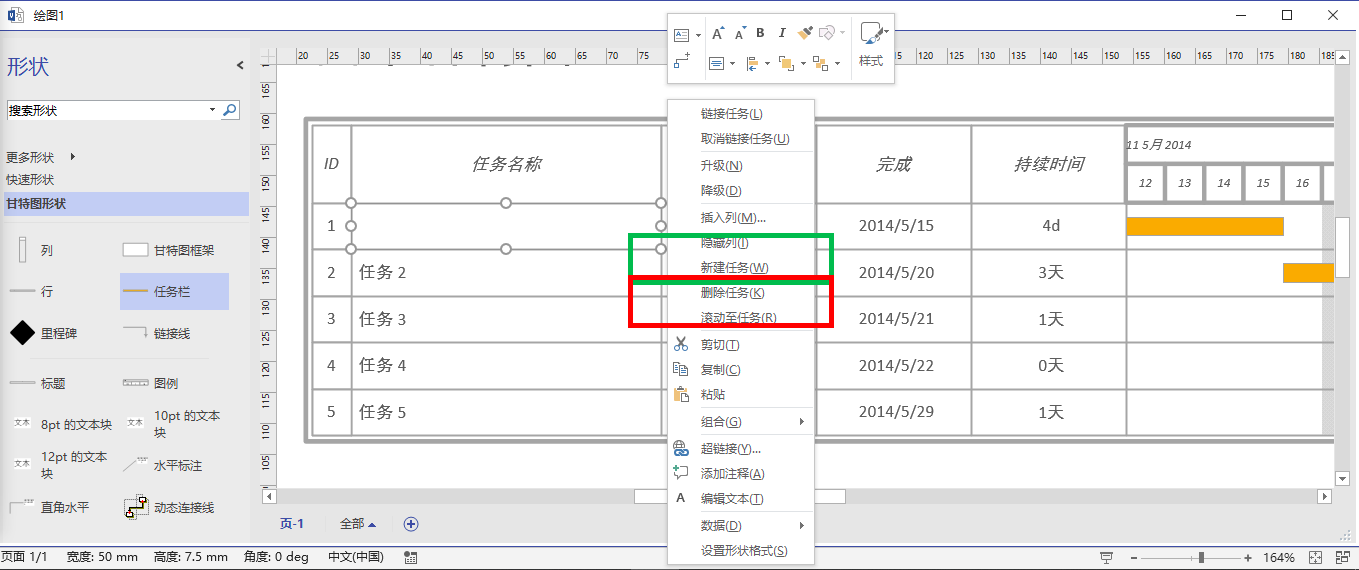
Task: Select the 行 row shape
Action: coord(33,292)
